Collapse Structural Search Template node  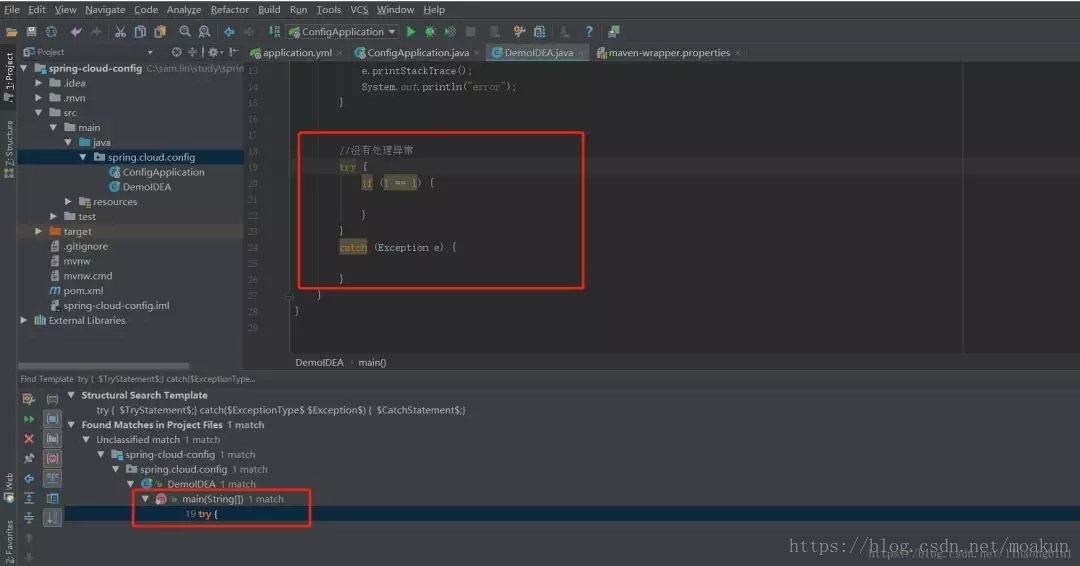[71, 395]
